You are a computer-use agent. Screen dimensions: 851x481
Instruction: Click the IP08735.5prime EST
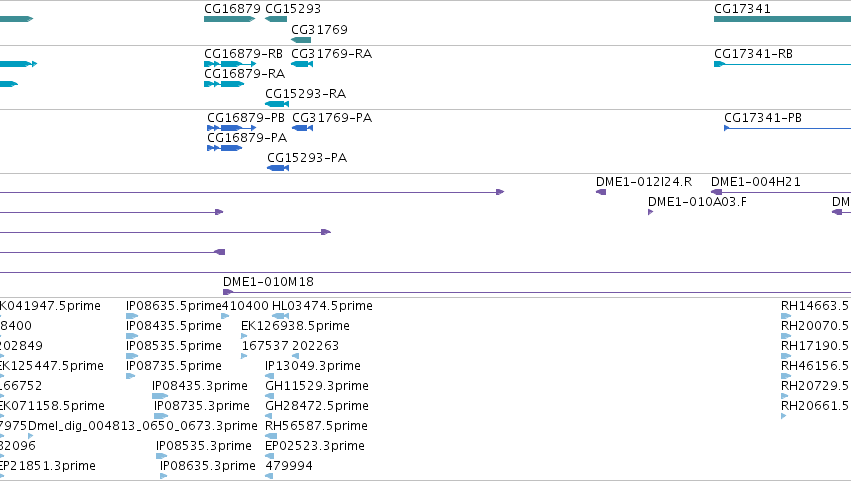[130, 376]
